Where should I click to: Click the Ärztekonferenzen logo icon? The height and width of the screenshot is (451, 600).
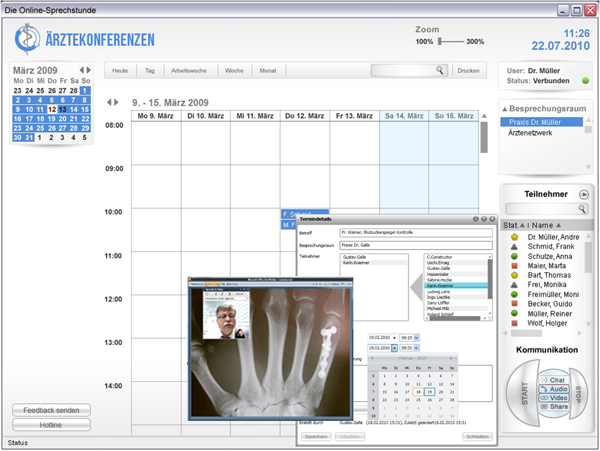click(x=26, y=39)
